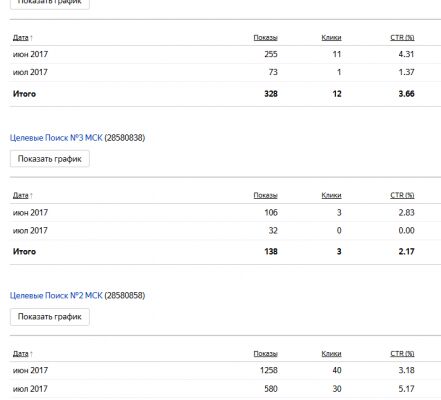Open the Целевые Поиск №3 МСК campaign link
Image resolution: width=441 pixels, height=400 pixels.
coord(56,138)
